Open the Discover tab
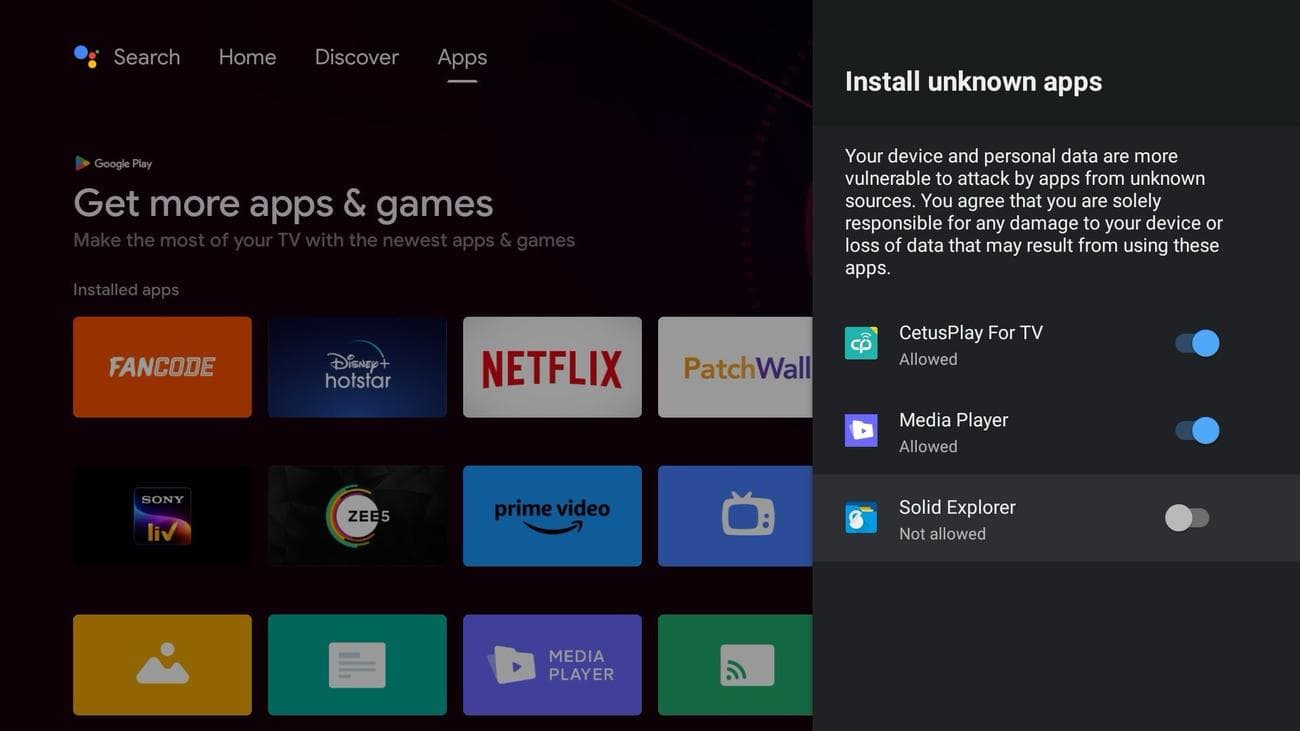The height and width of the screenshot is (731, 1300). pos(356,57)
